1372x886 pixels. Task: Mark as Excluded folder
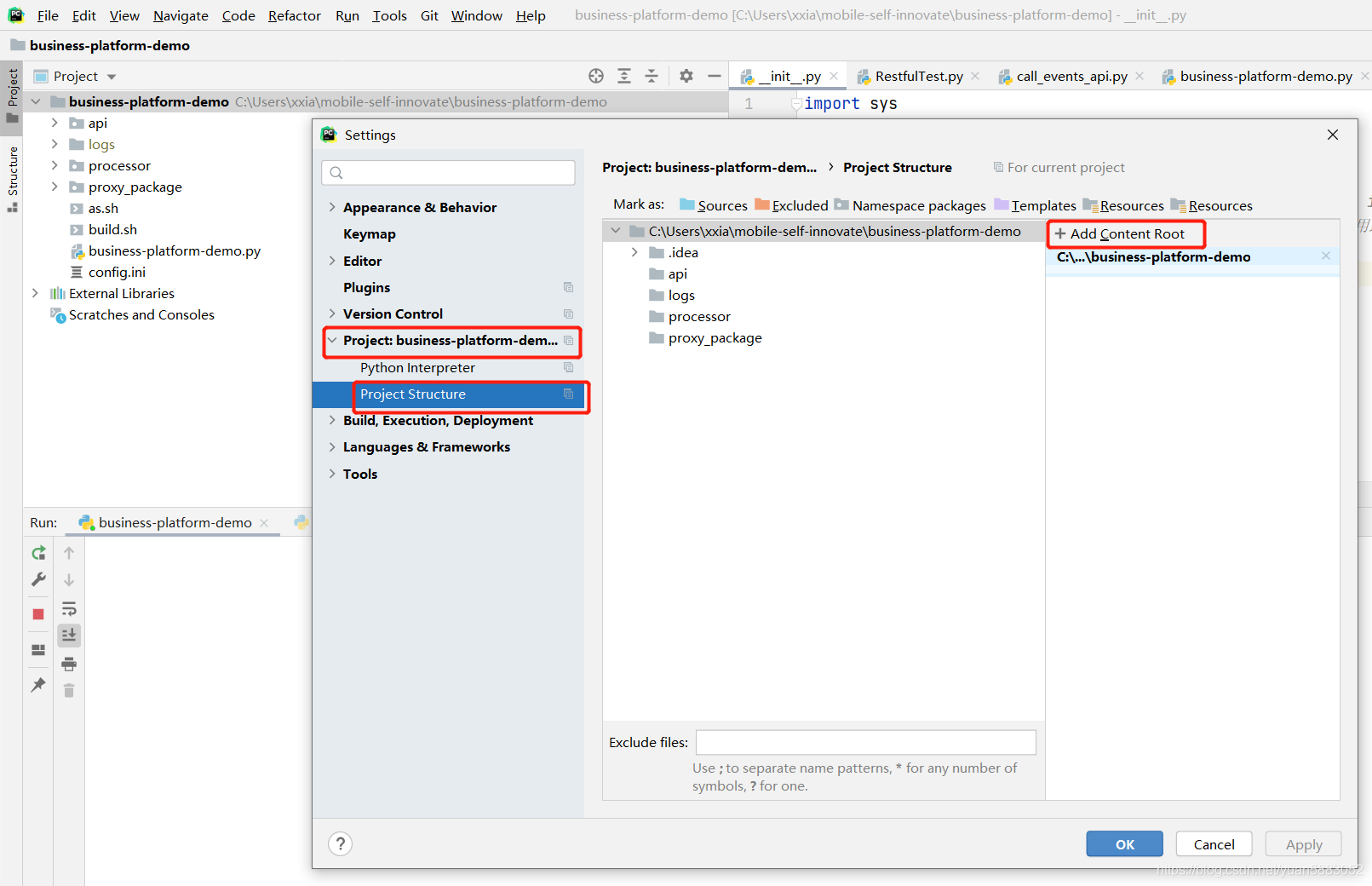tap(791, 205)
